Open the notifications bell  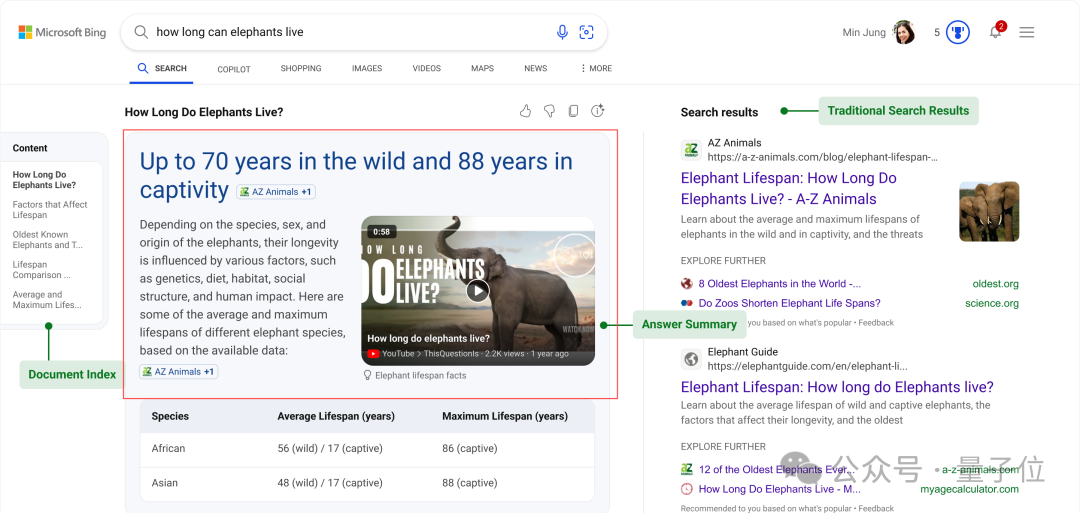[996, 32]
